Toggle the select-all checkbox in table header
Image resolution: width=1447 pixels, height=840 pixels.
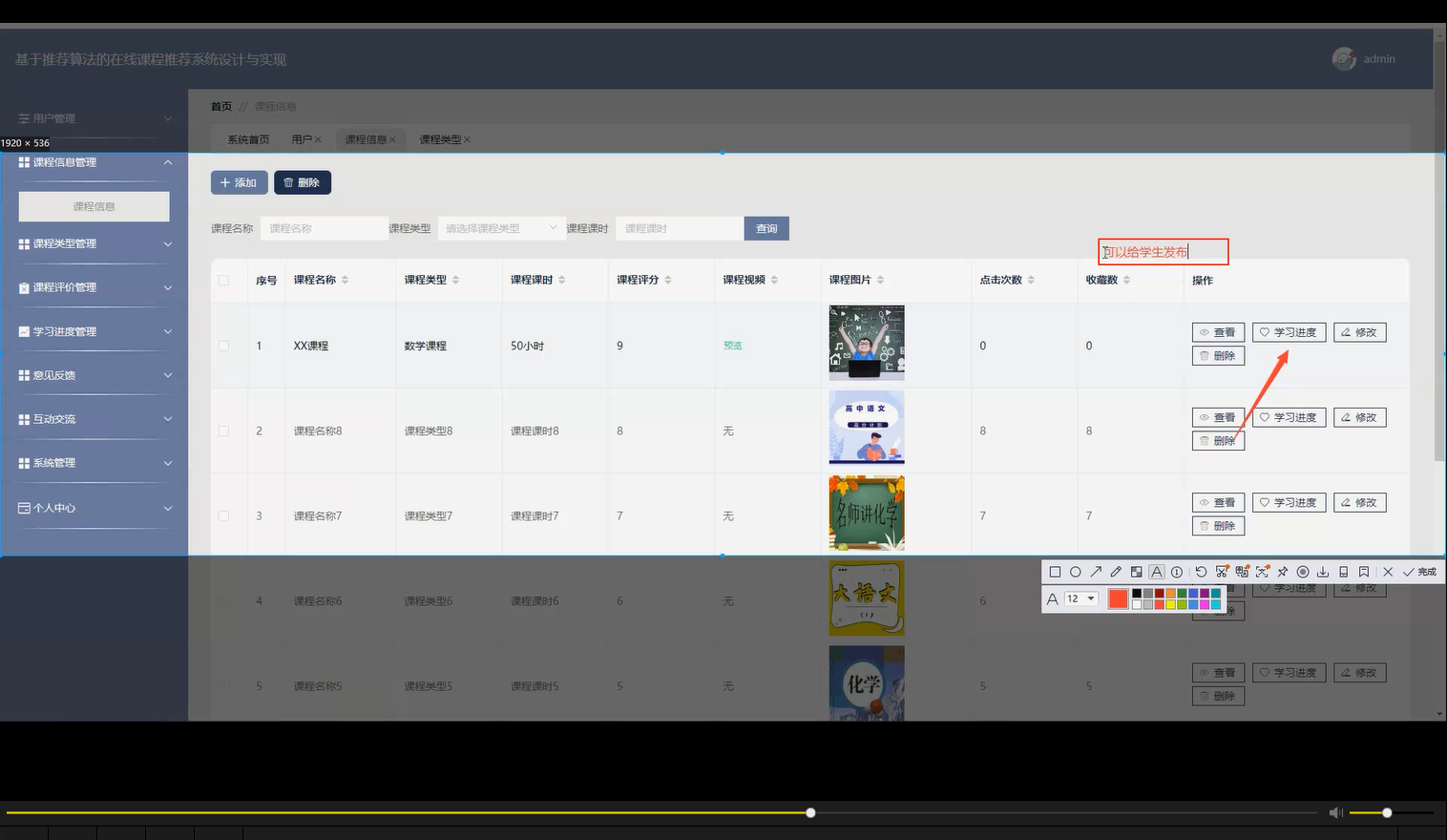pos(223,280)
